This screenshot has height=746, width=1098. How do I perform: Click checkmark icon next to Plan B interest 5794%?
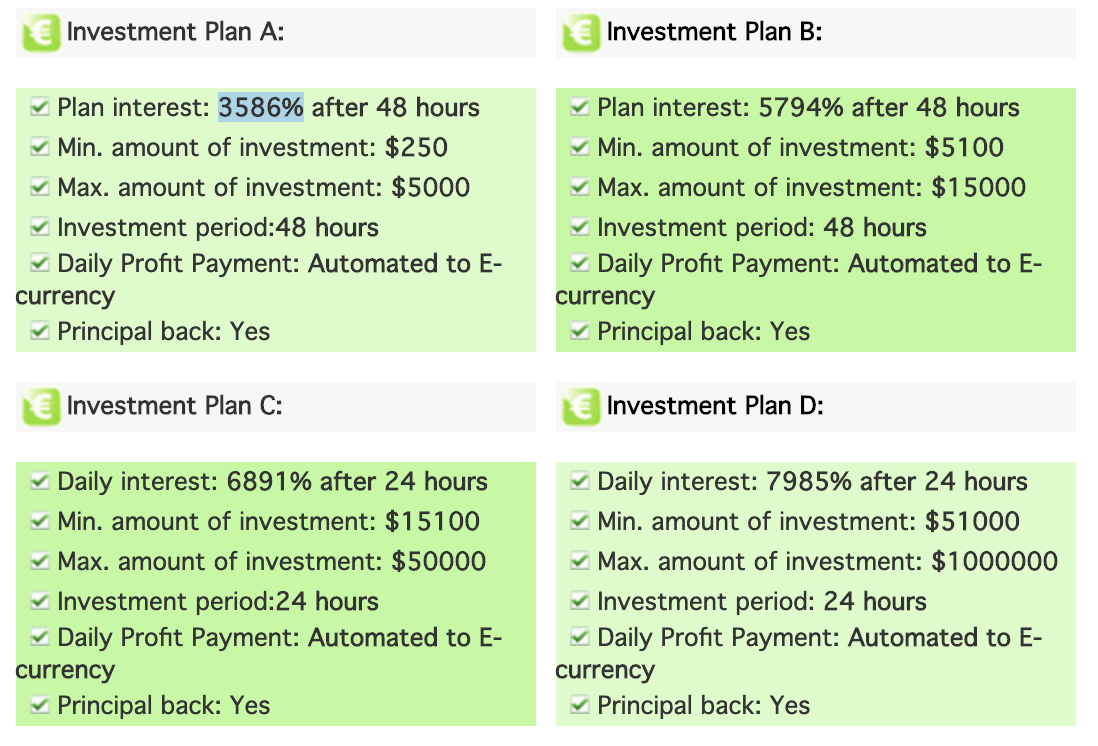point(580,107)
